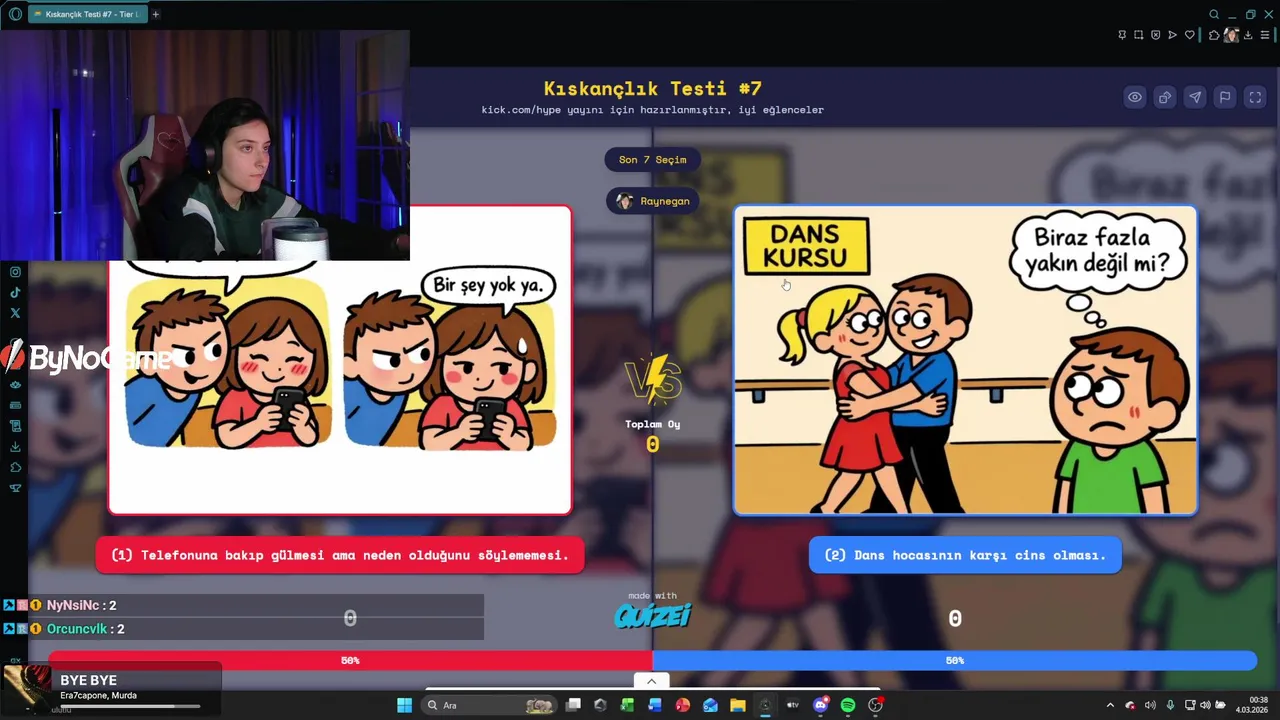
Task: Open Task View on the taskbar
Action: pyautogui.click(x=572, y=705)
